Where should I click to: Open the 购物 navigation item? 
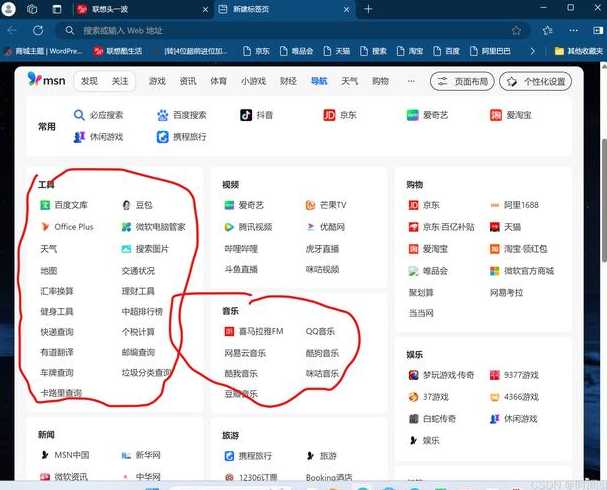[x=380, y=81]
